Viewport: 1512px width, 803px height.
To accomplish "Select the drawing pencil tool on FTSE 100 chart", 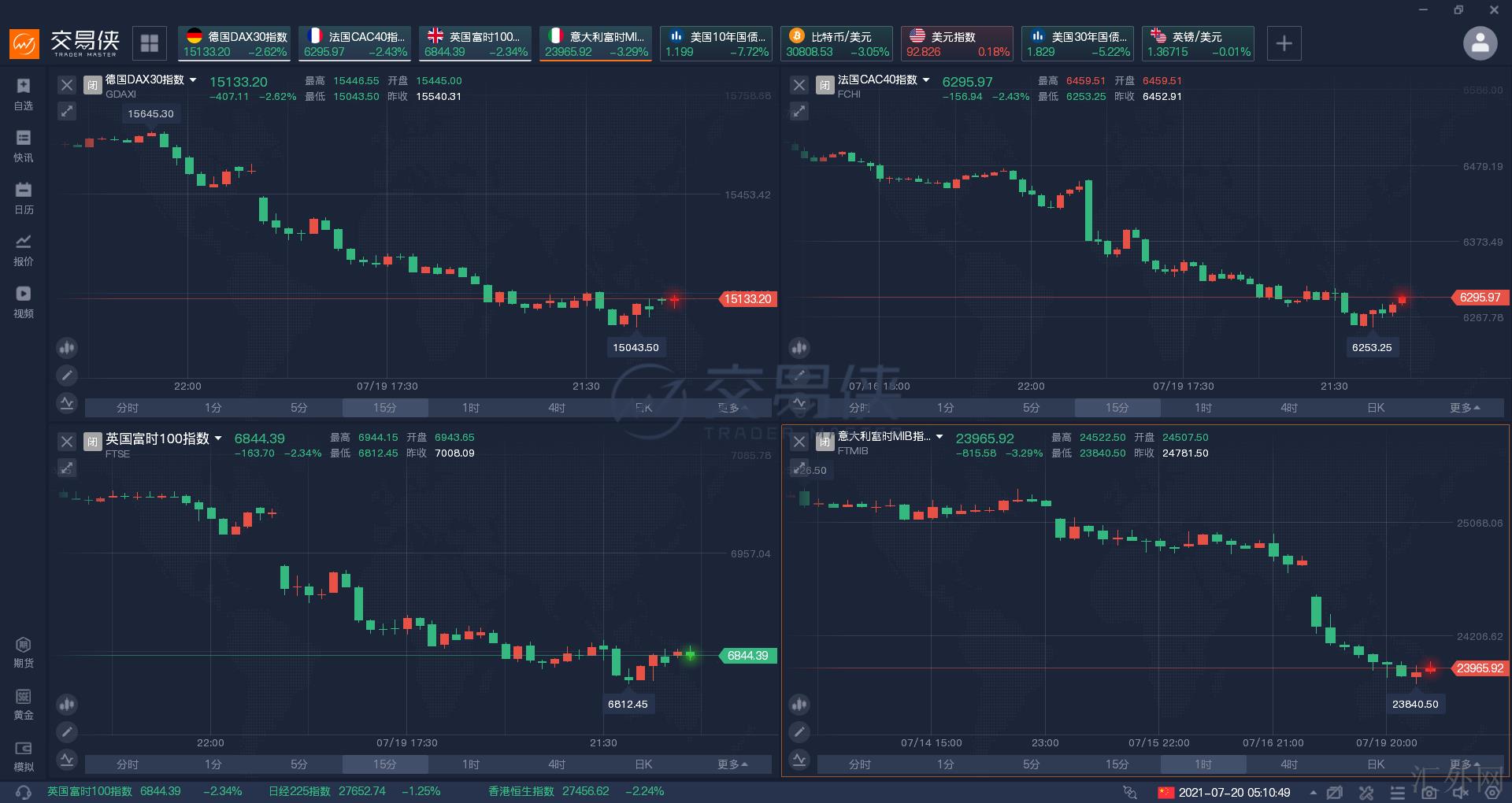I will click(67, 732).
